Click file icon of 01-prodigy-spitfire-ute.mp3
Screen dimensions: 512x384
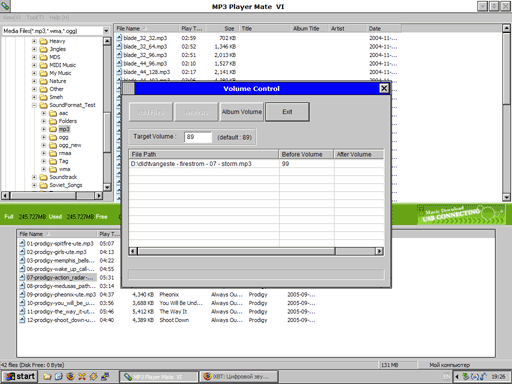(22, 243)
